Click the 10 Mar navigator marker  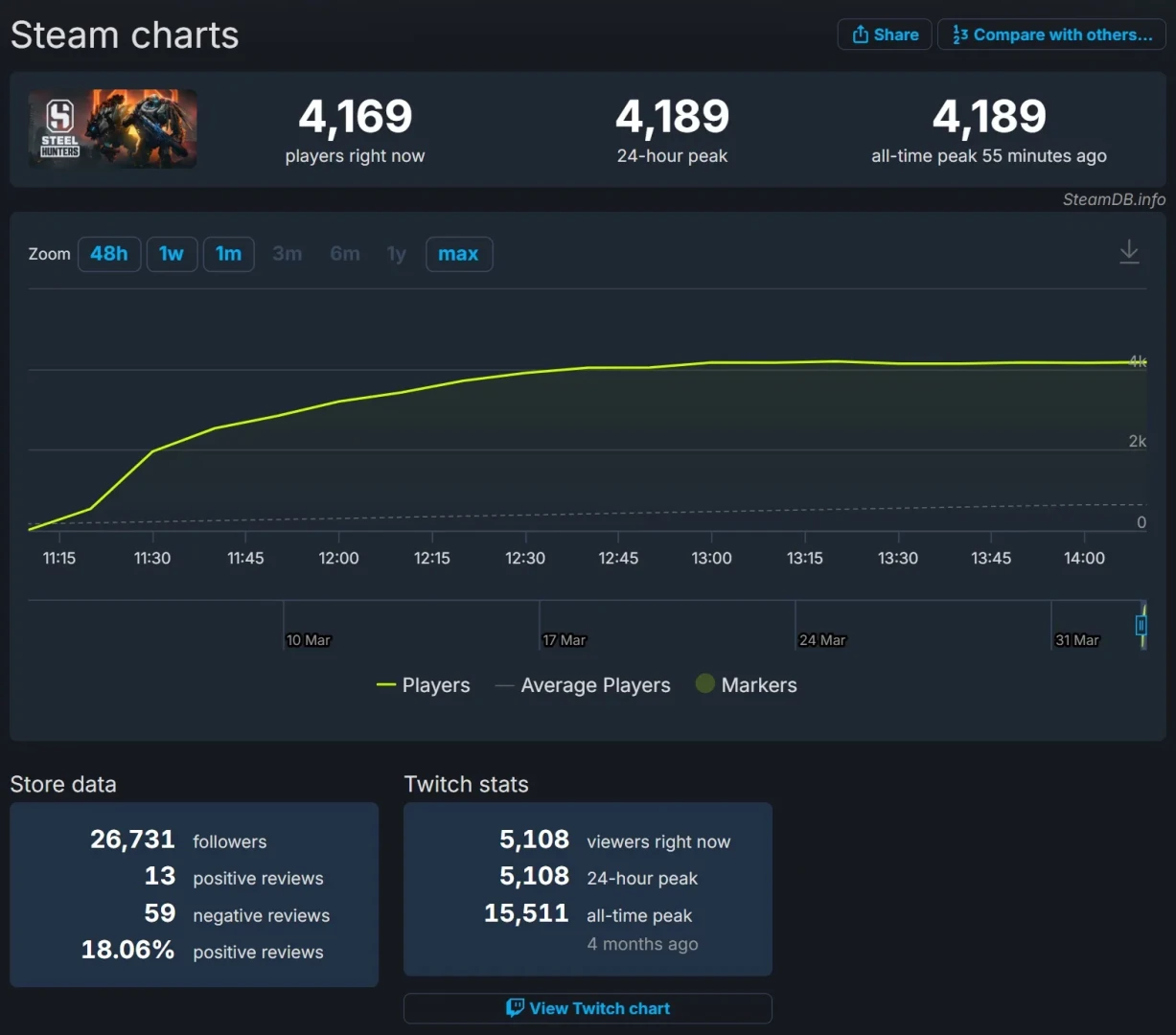point(308,640)
